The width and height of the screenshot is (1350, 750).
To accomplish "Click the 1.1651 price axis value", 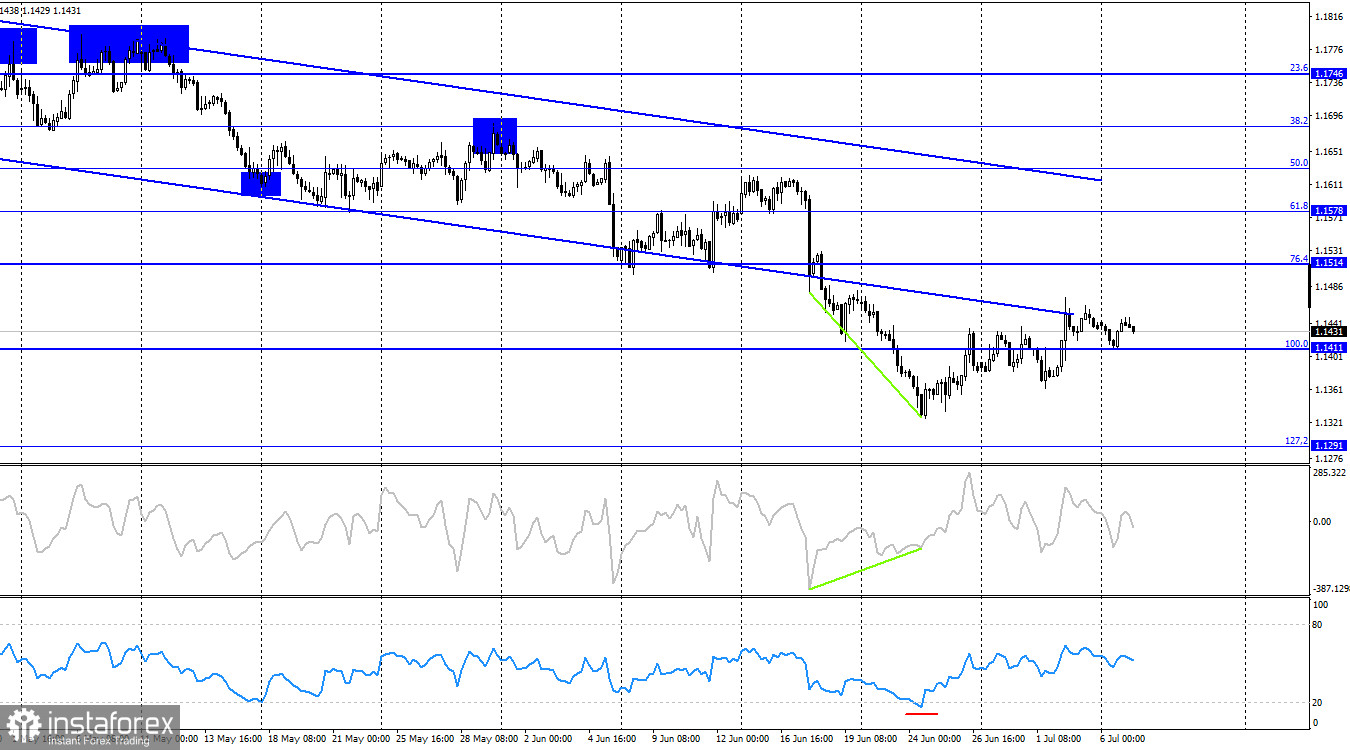I will 1331,152.
